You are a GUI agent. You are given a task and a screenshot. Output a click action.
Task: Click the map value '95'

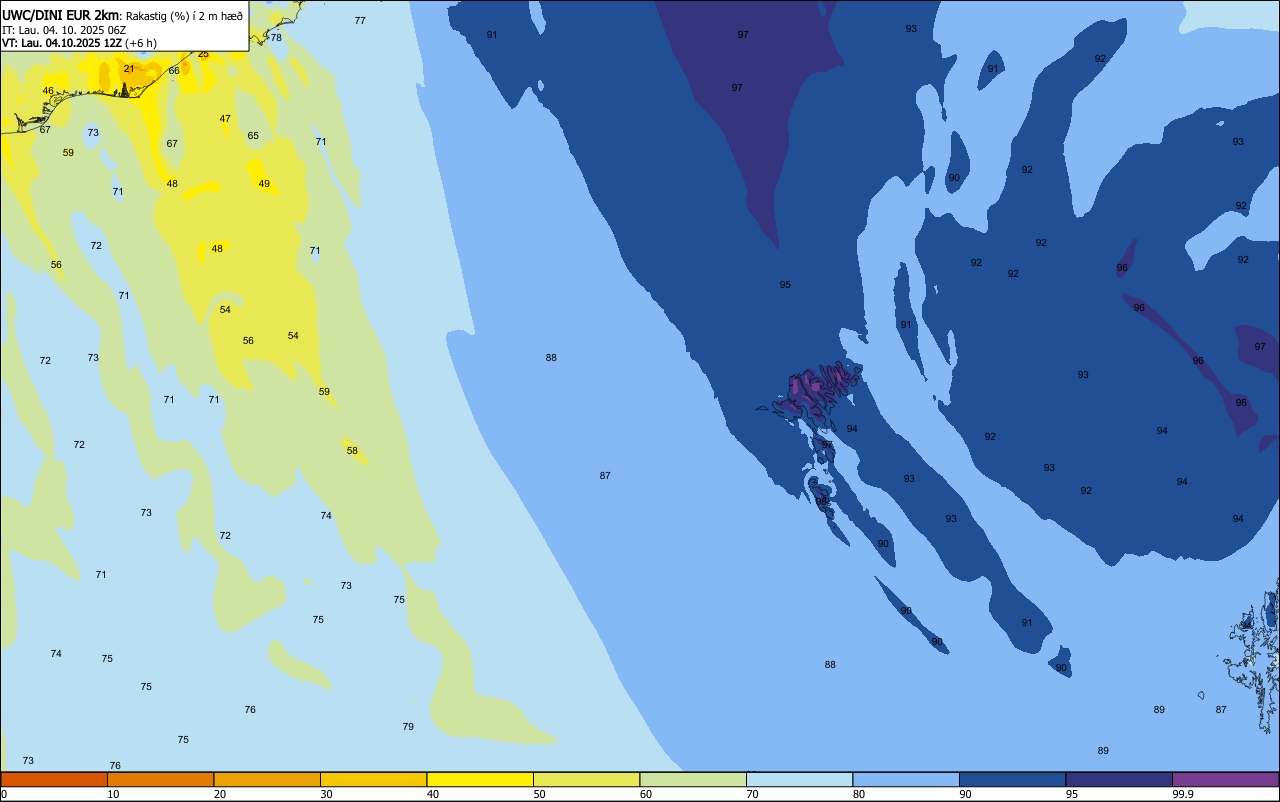point(785,284)
